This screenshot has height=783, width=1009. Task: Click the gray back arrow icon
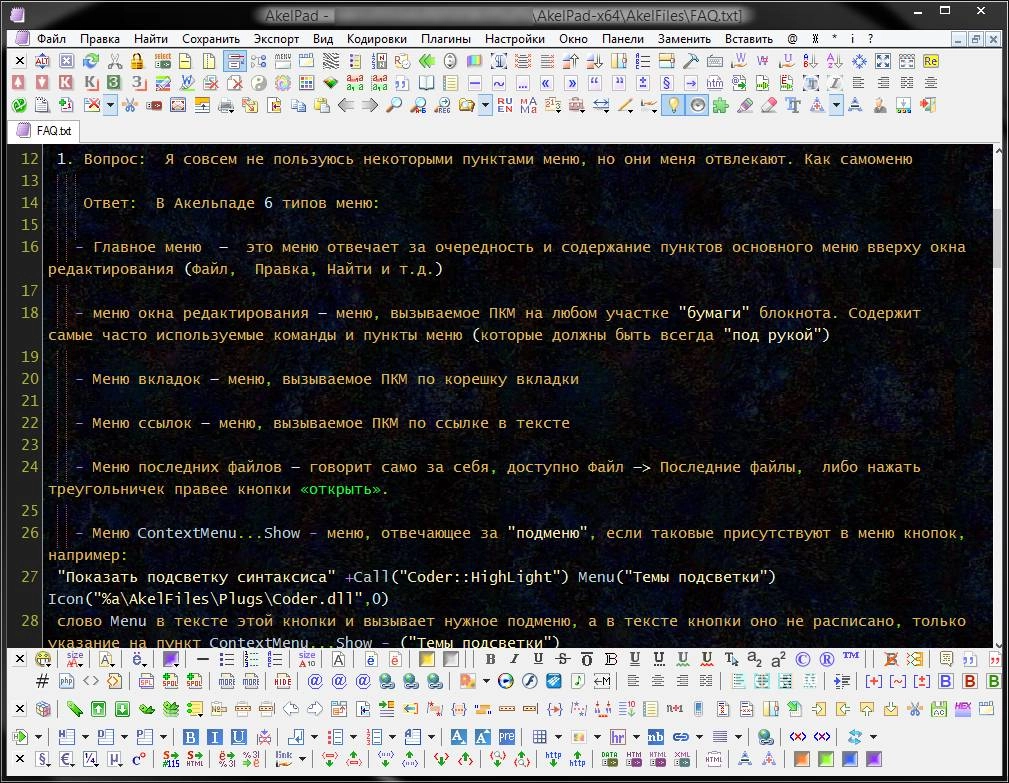point(346,105)
